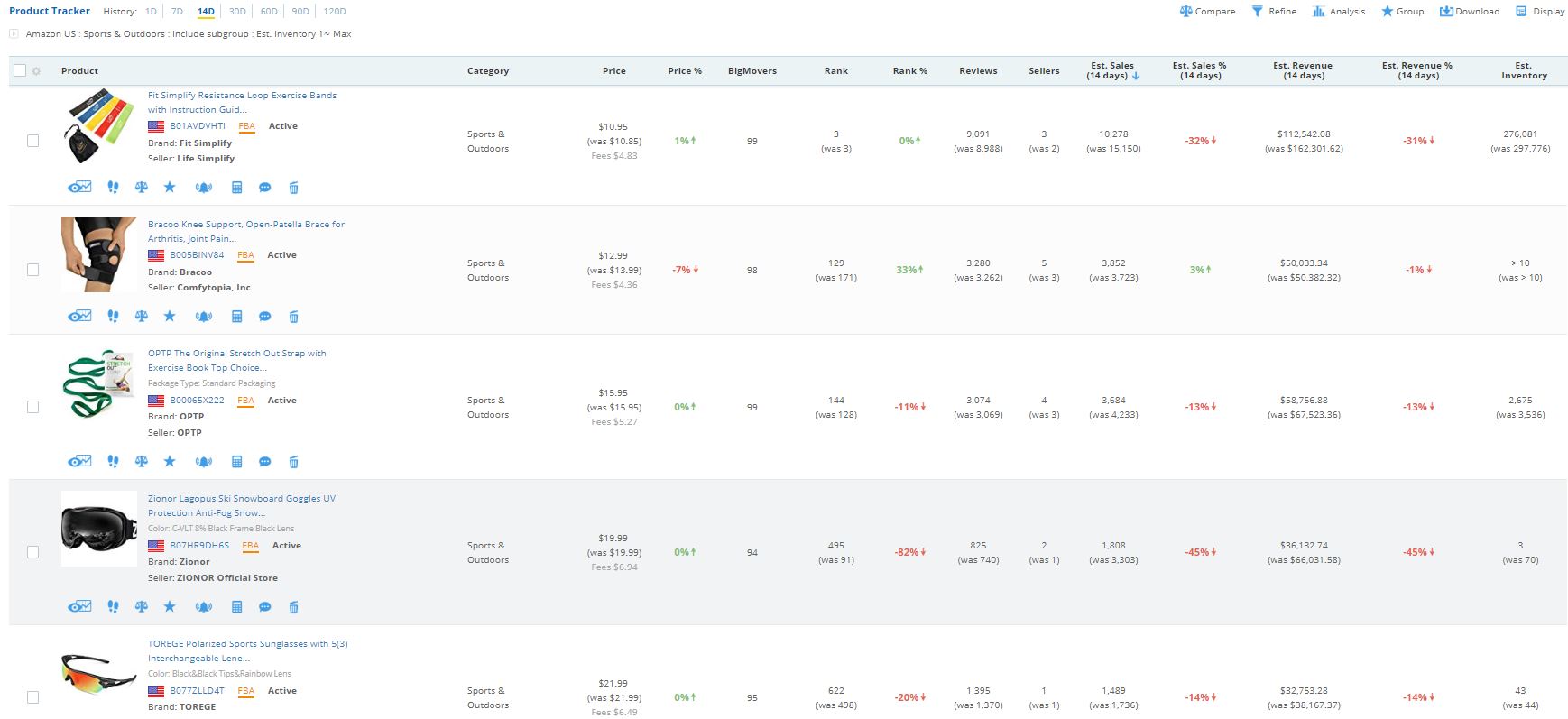Viewport: 1568px width, 719px height.
Task: Open Bracoo Knee Support product title link
Action: point(246,231)
